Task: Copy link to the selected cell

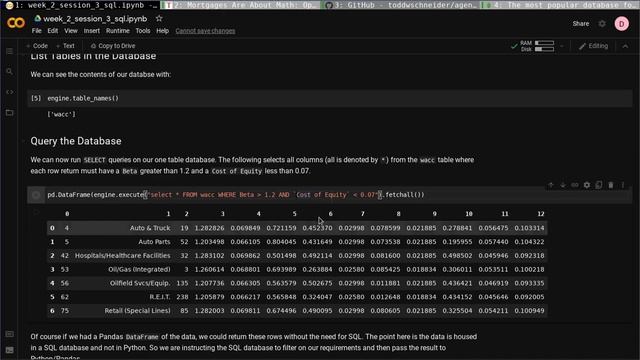Action: coord(575,185)
